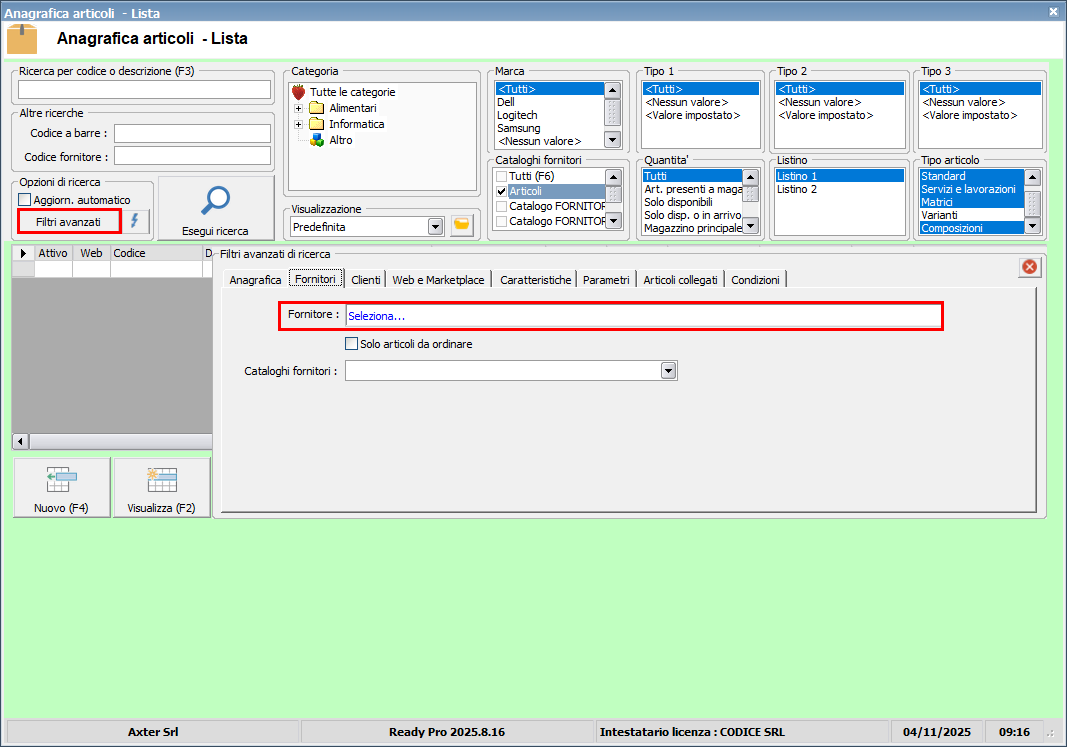Click the package icon in the header
The image size is (1067, 747).
[22, 39]
